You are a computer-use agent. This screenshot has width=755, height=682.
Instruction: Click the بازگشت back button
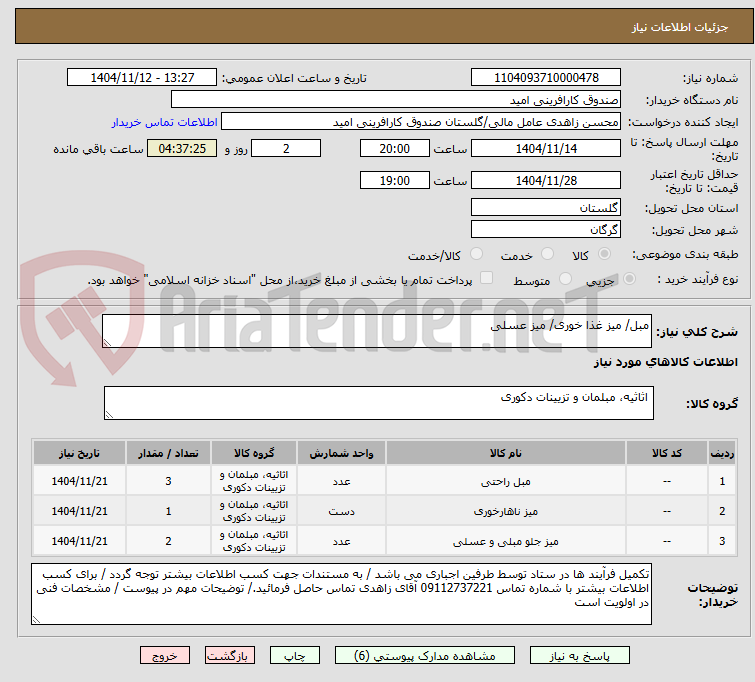click(230, 656)
